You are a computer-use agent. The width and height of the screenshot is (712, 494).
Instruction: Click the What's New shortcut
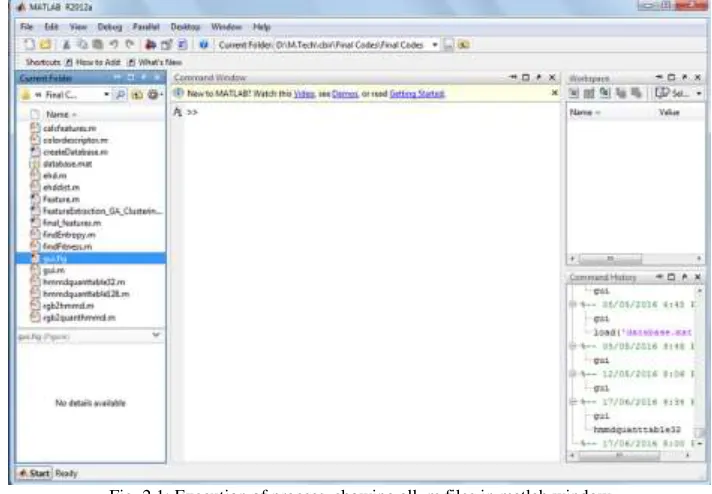pyautogui.click(x=155, y=62)
